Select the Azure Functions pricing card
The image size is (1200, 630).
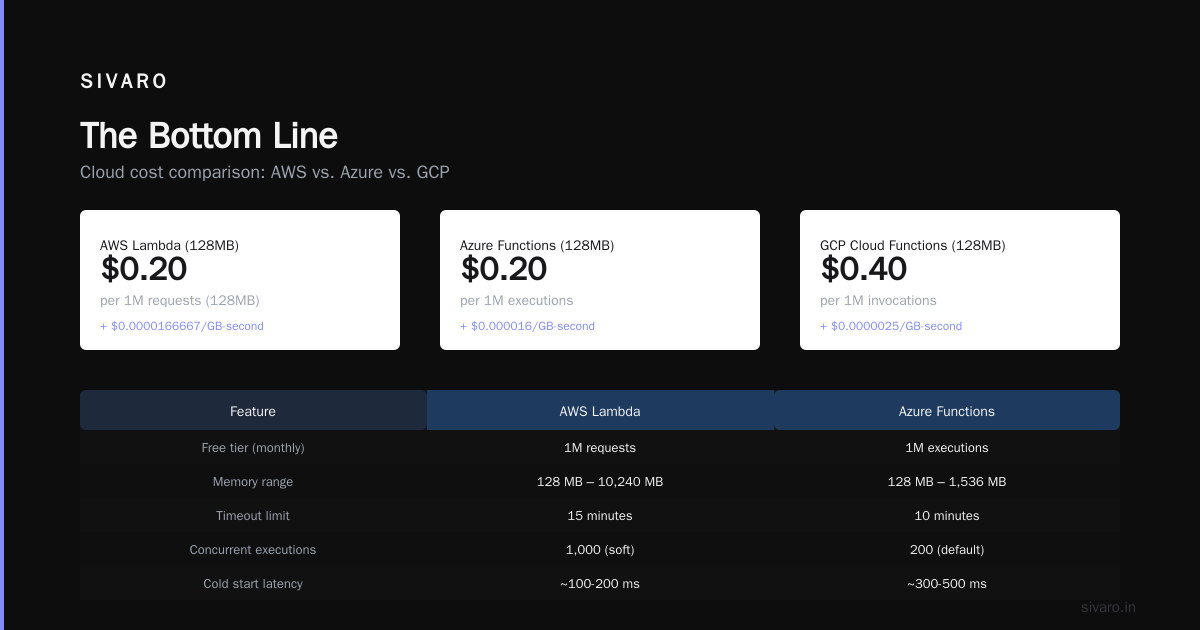point(600,280)
